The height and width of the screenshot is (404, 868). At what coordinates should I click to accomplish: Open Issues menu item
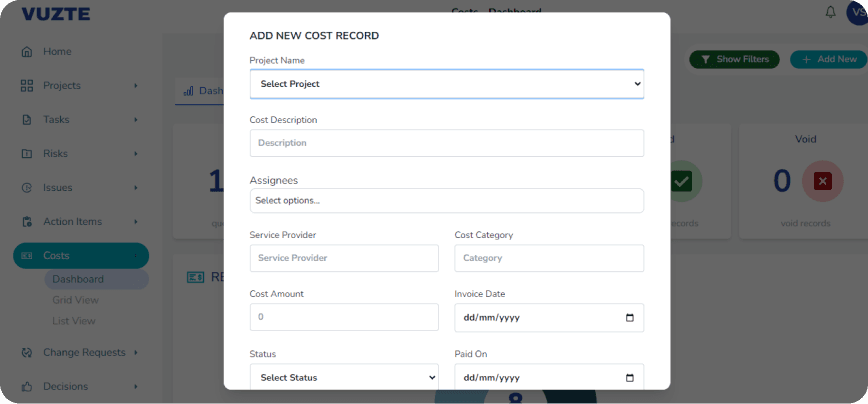58,188
